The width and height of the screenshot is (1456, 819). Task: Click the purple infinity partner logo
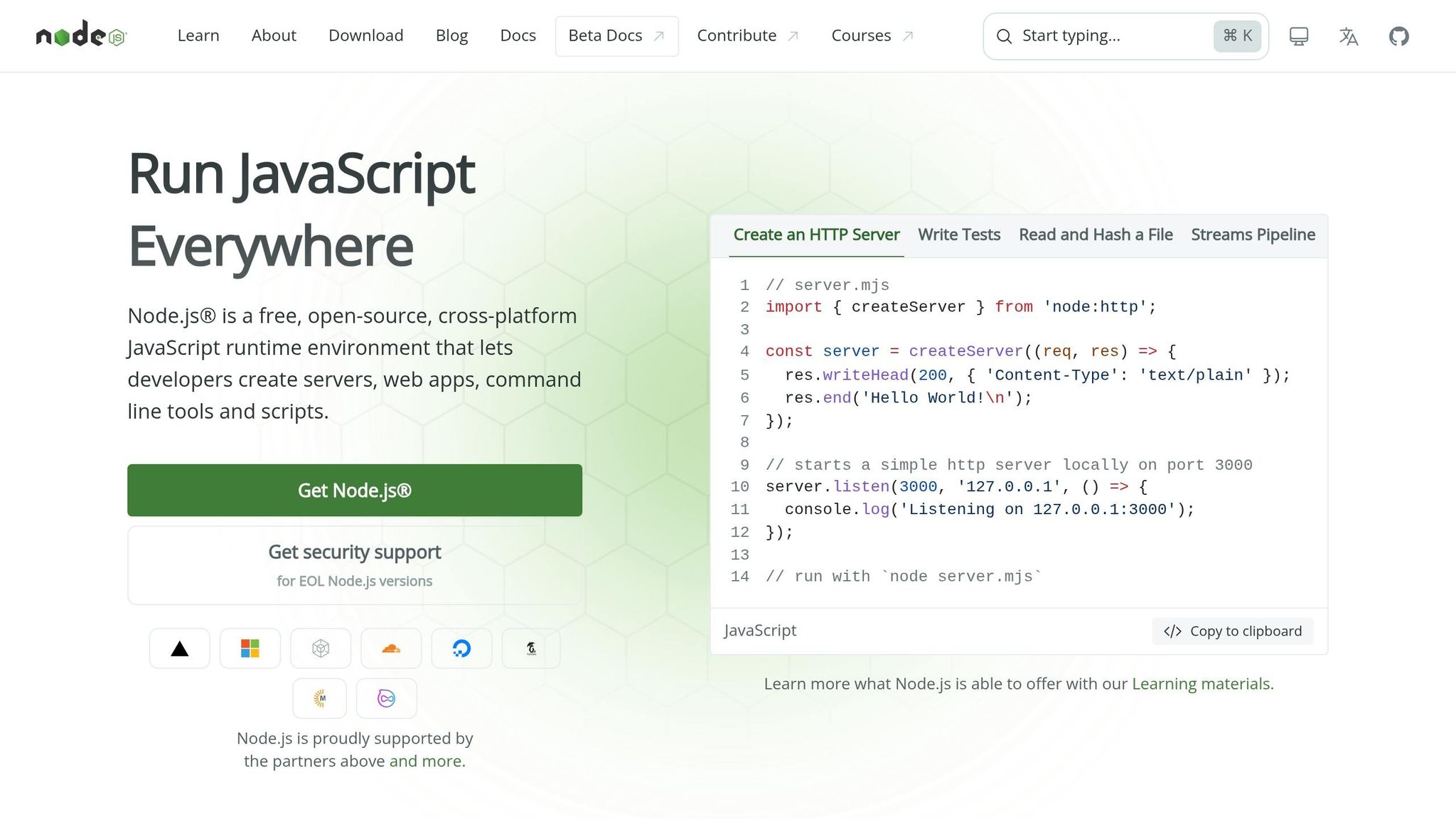pos(386,698)
